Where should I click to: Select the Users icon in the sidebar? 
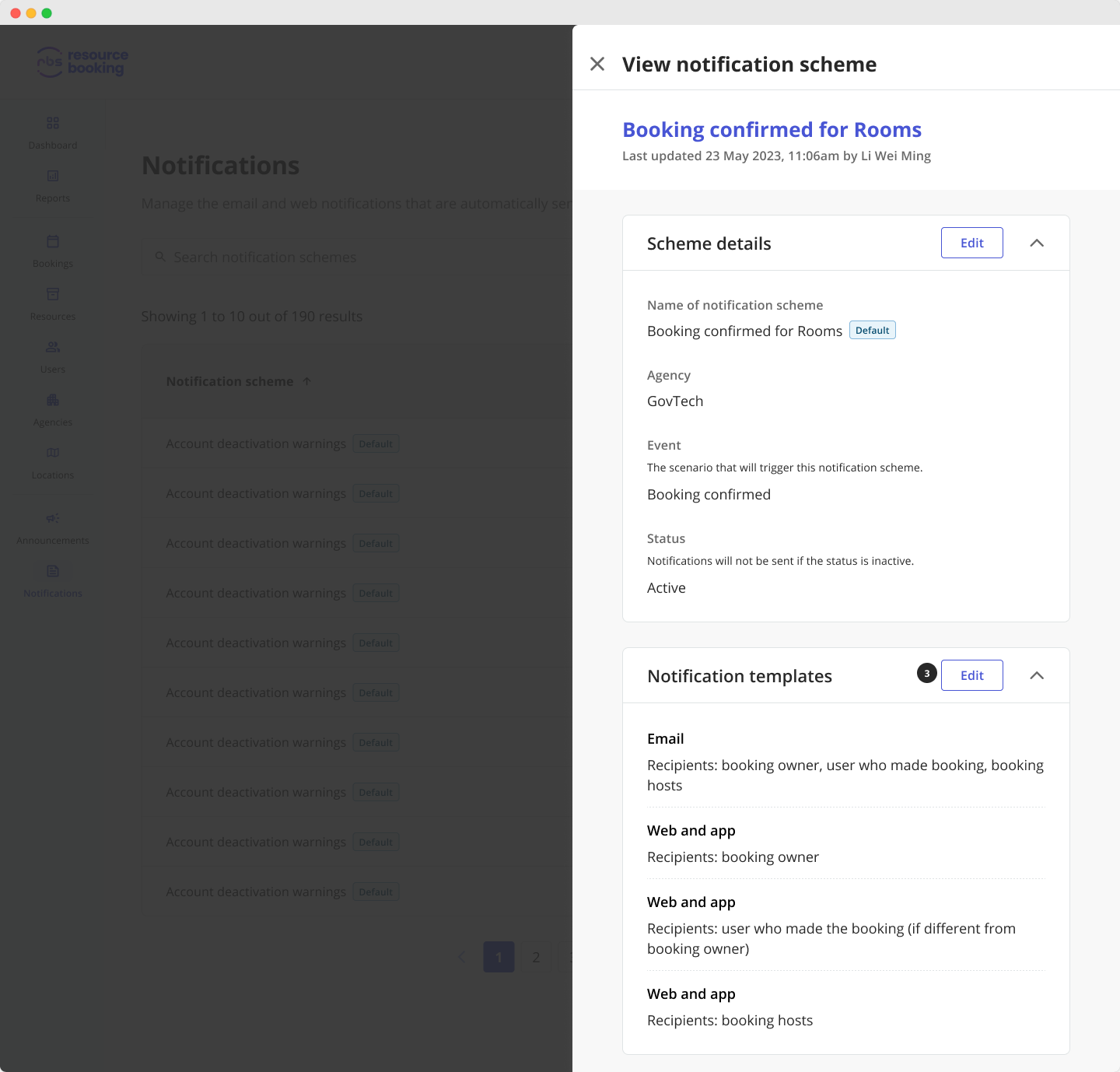[x=52, y=346]
